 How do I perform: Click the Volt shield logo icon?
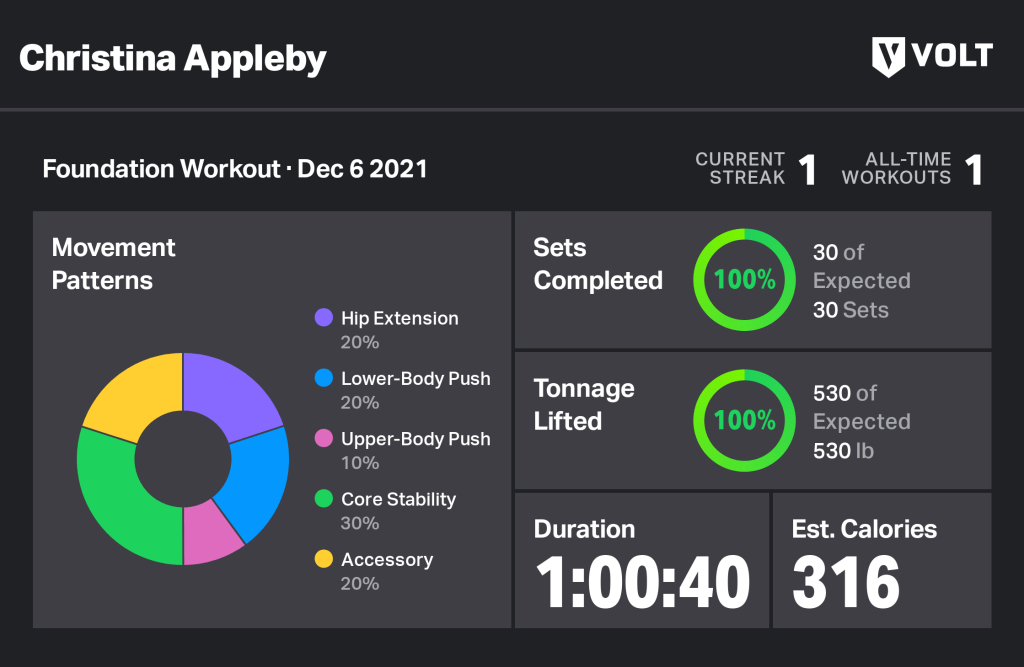point(889,56)
